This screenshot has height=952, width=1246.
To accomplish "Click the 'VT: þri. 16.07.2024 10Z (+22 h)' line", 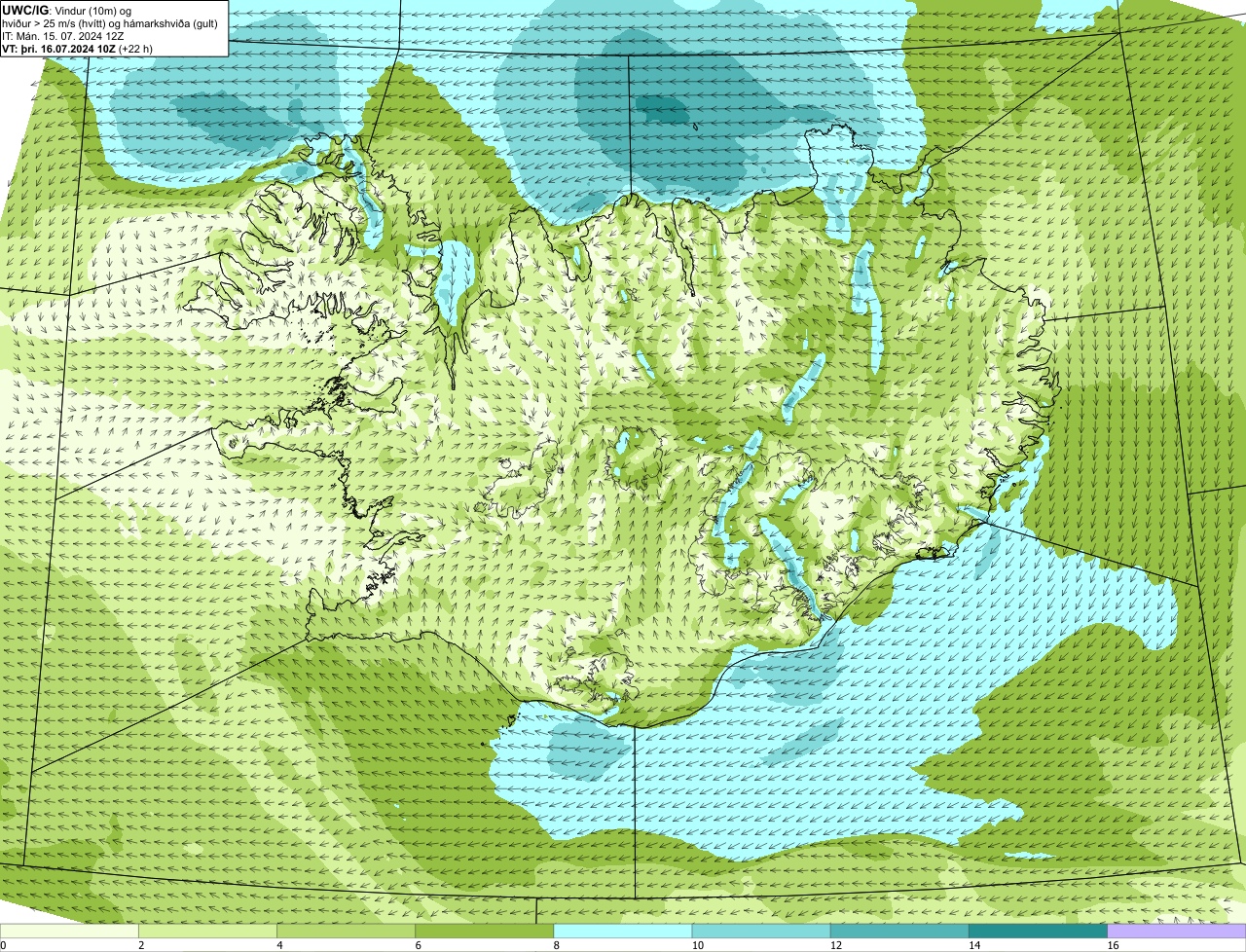I will 77,48.
